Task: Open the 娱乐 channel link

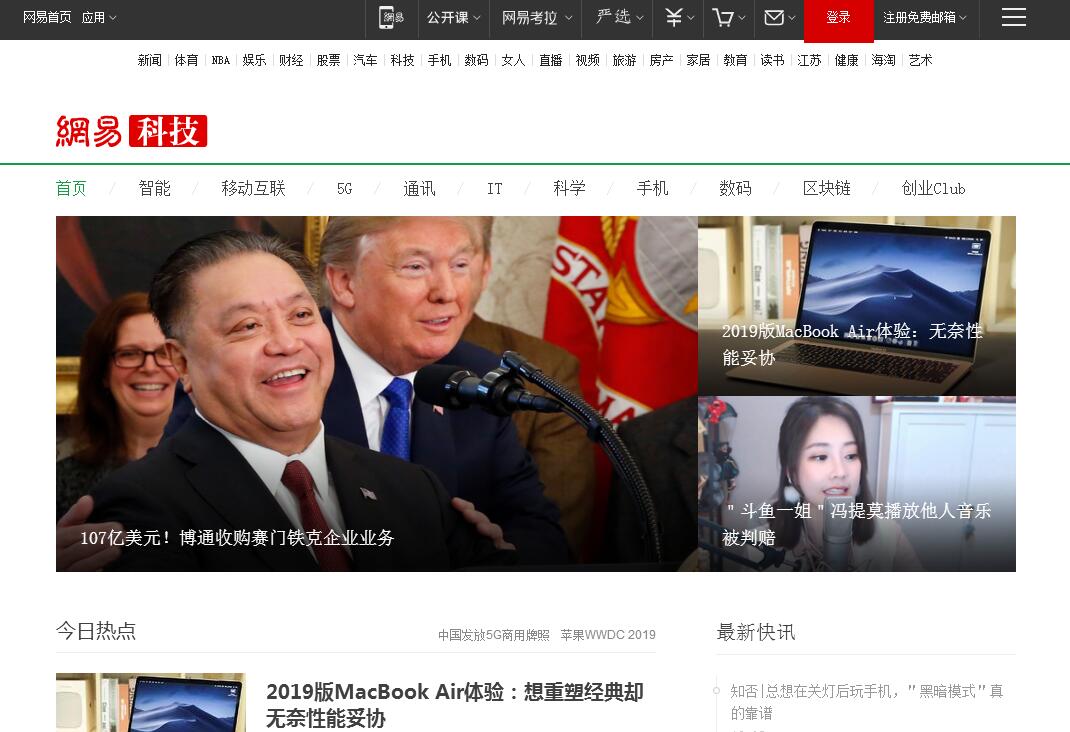Action: click(255, 60)
